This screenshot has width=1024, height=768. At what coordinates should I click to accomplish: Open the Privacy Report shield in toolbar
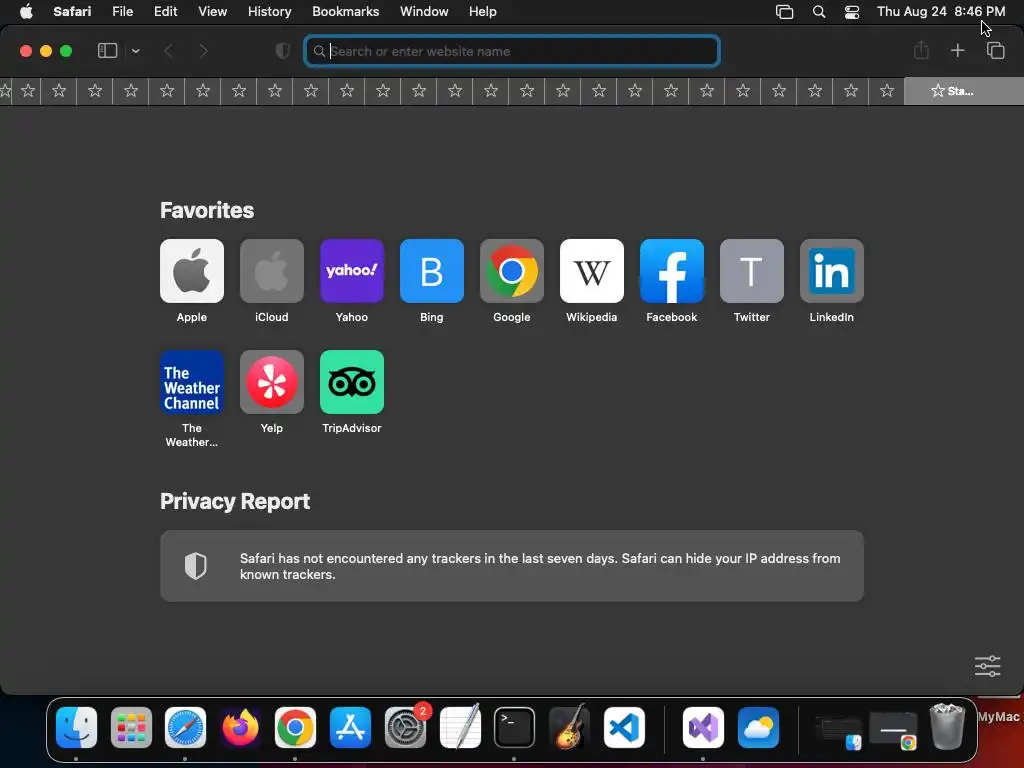tap(282, 51)
